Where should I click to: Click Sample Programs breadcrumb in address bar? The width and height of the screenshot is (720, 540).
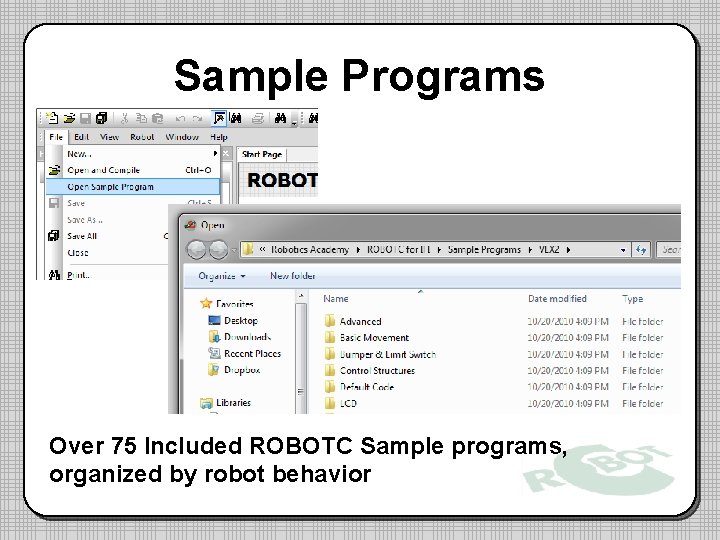click(484, 249)
